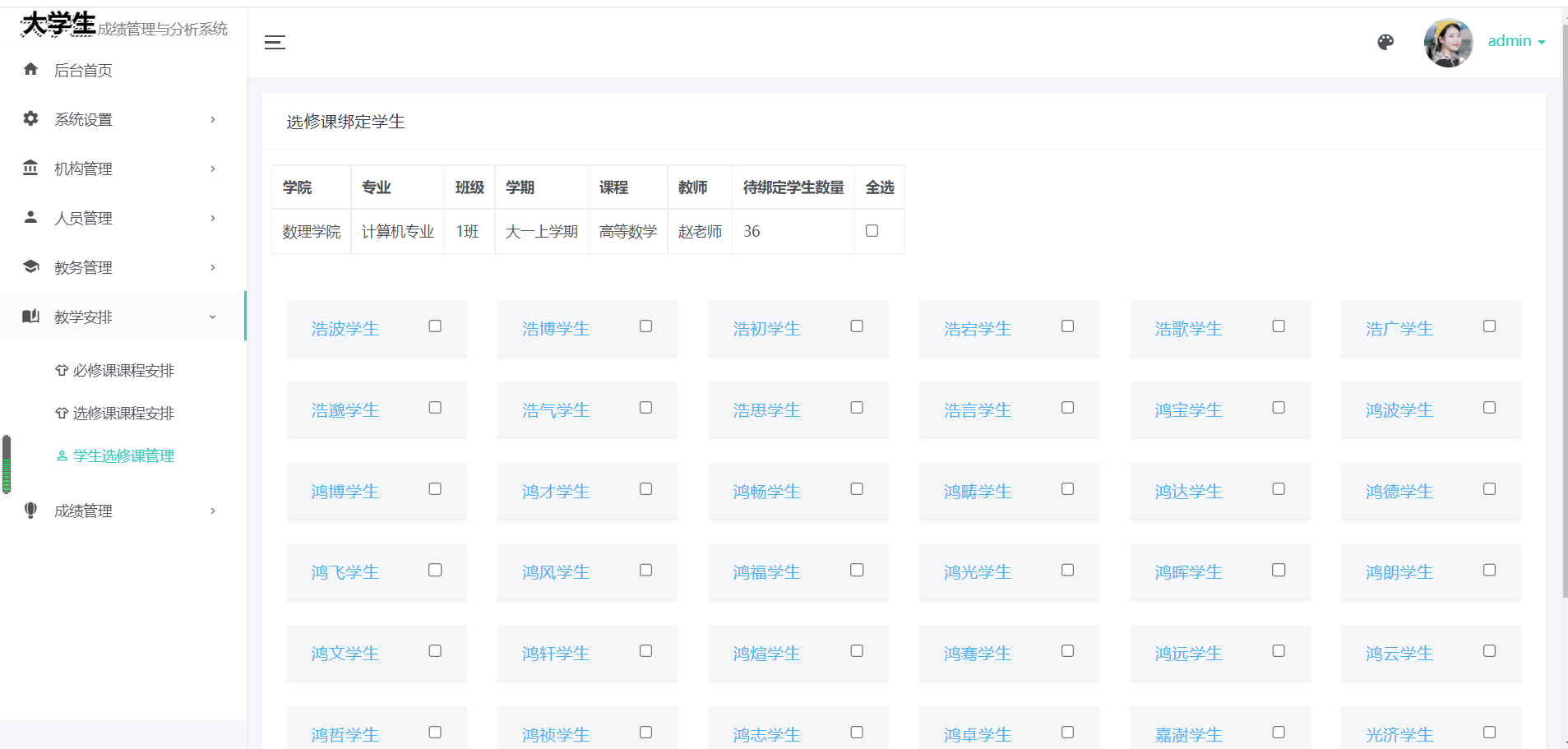Viewport: 1568px width, 749px height.
Task: Click the user icon beside 学生选修课管理
Action: pos(62,455)
